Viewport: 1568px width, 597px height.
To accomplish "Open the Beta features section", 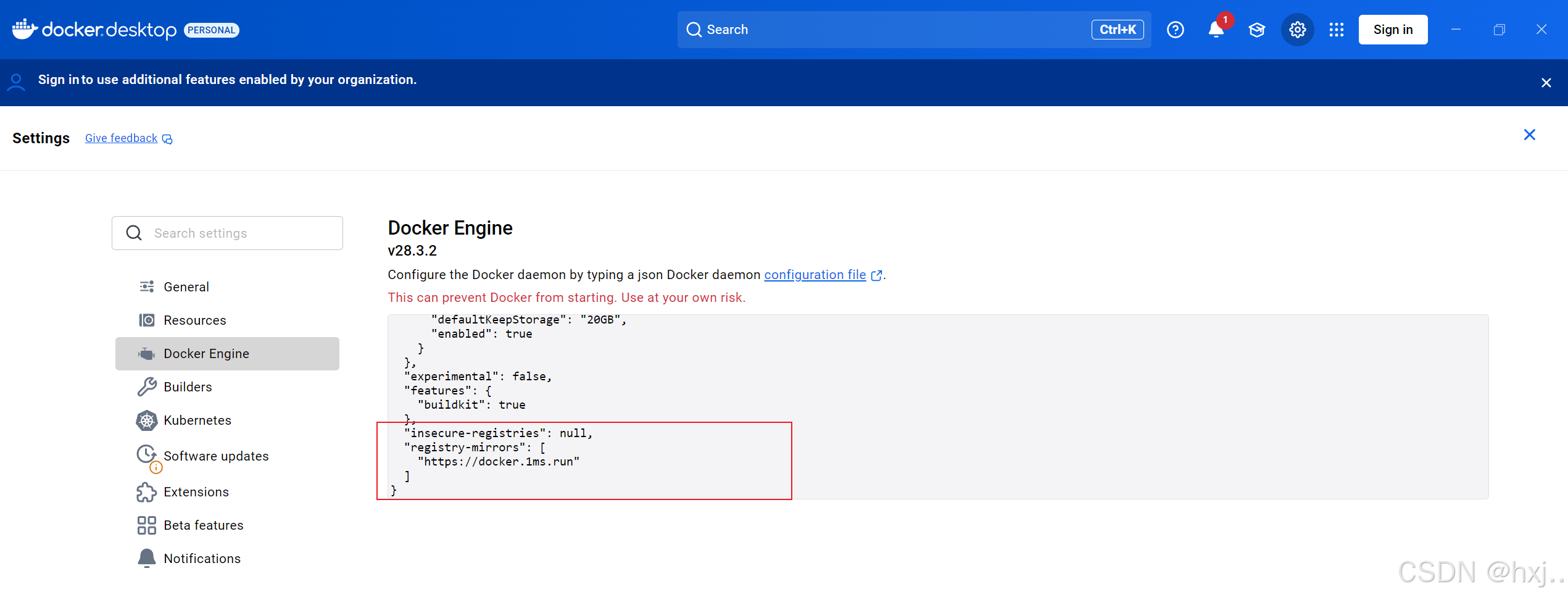I will [x=227, y=525].
